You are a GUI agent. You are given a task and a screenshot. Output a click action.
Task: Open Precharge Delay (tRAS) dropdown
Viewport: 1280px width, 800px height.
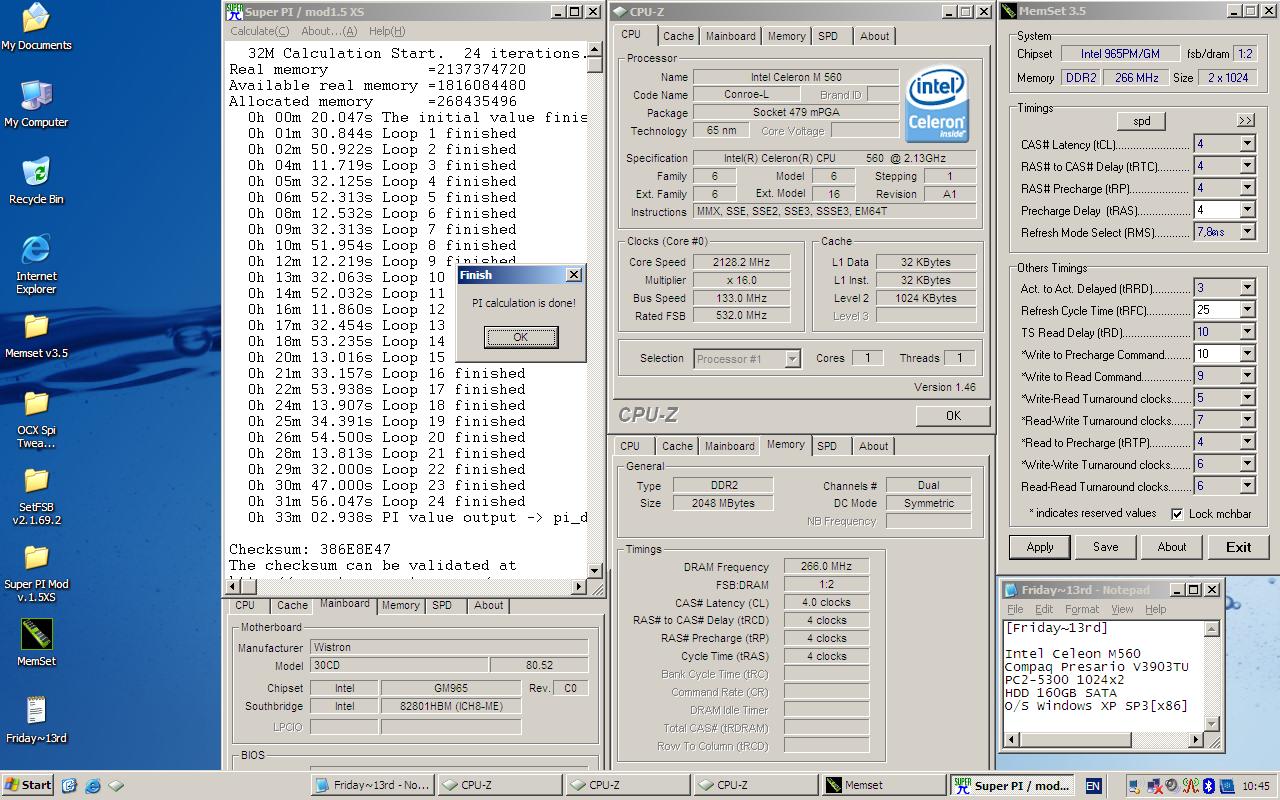1247,210
